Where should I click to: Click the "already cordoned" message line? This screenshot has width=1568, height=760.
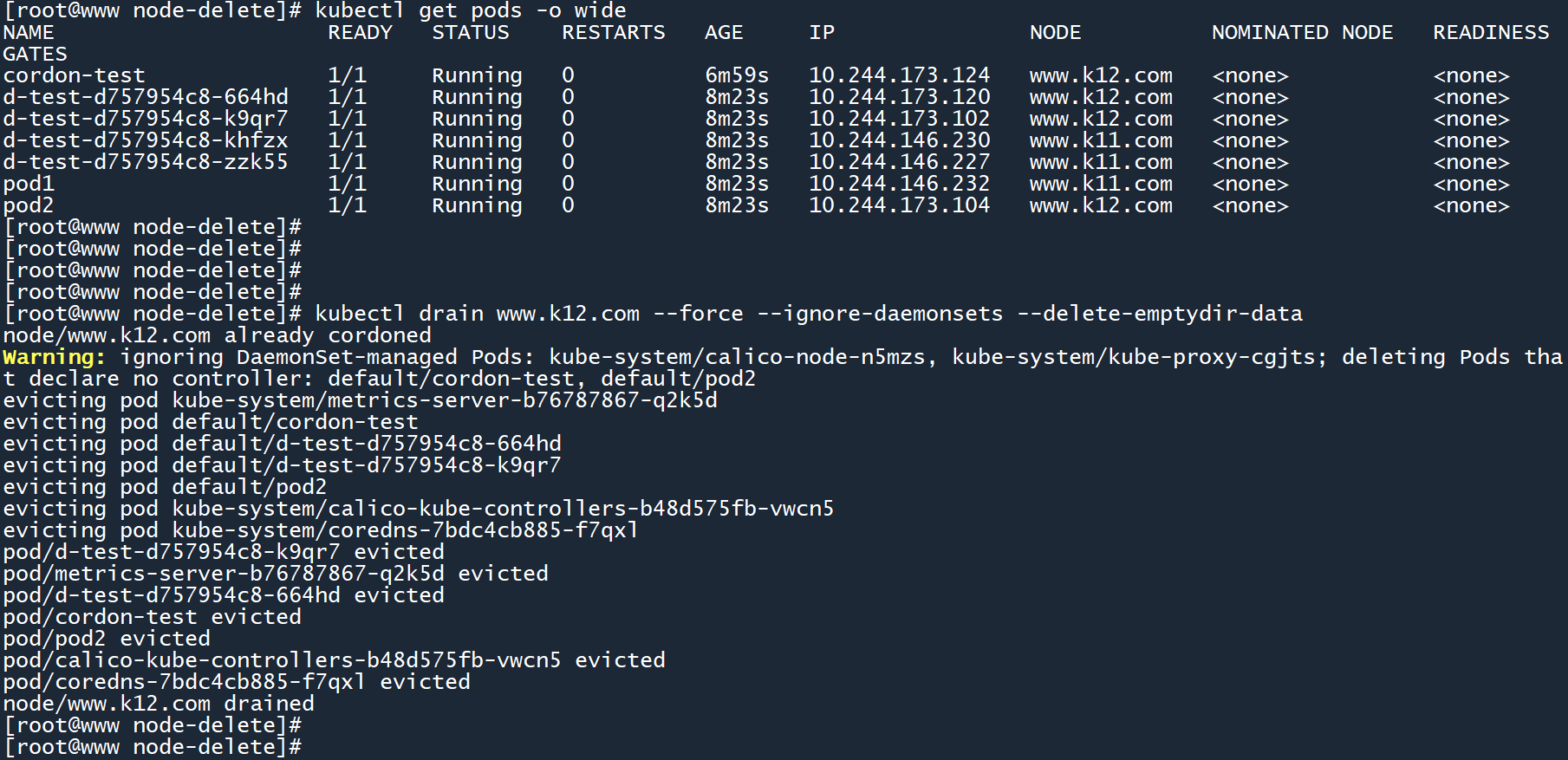217,335
